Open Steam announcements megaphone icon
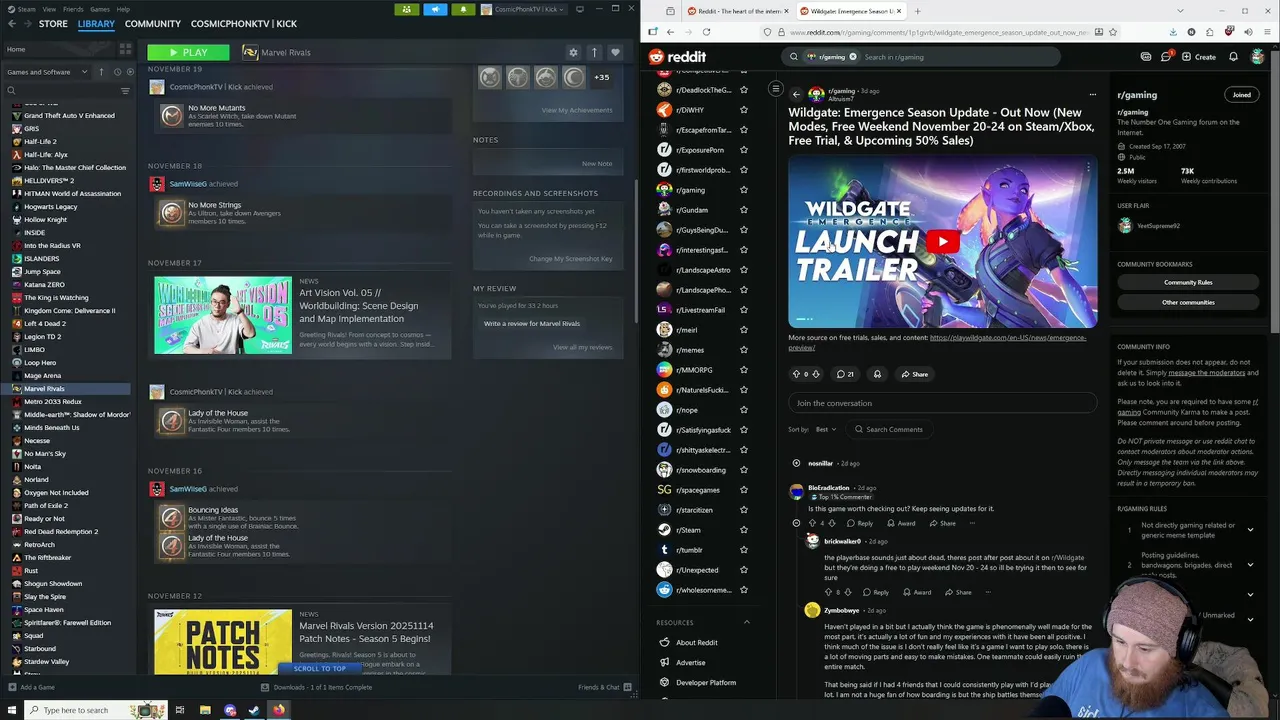This screenshot has width=1280, height=720. [x=435, y=9]
